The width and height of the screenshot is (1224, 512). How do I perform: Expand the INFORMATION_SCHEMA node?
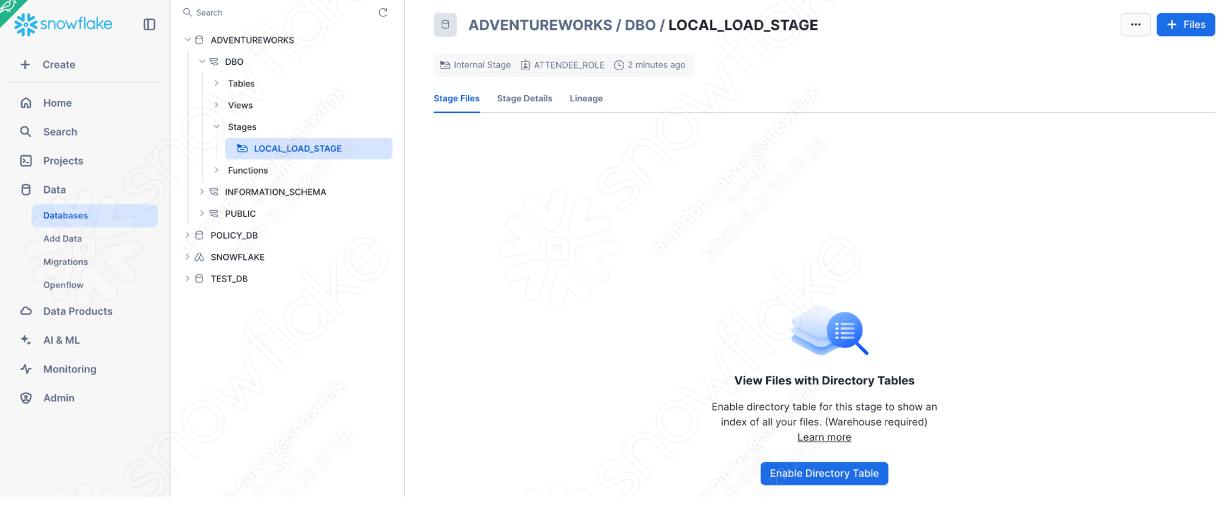(x=201, y=192)
